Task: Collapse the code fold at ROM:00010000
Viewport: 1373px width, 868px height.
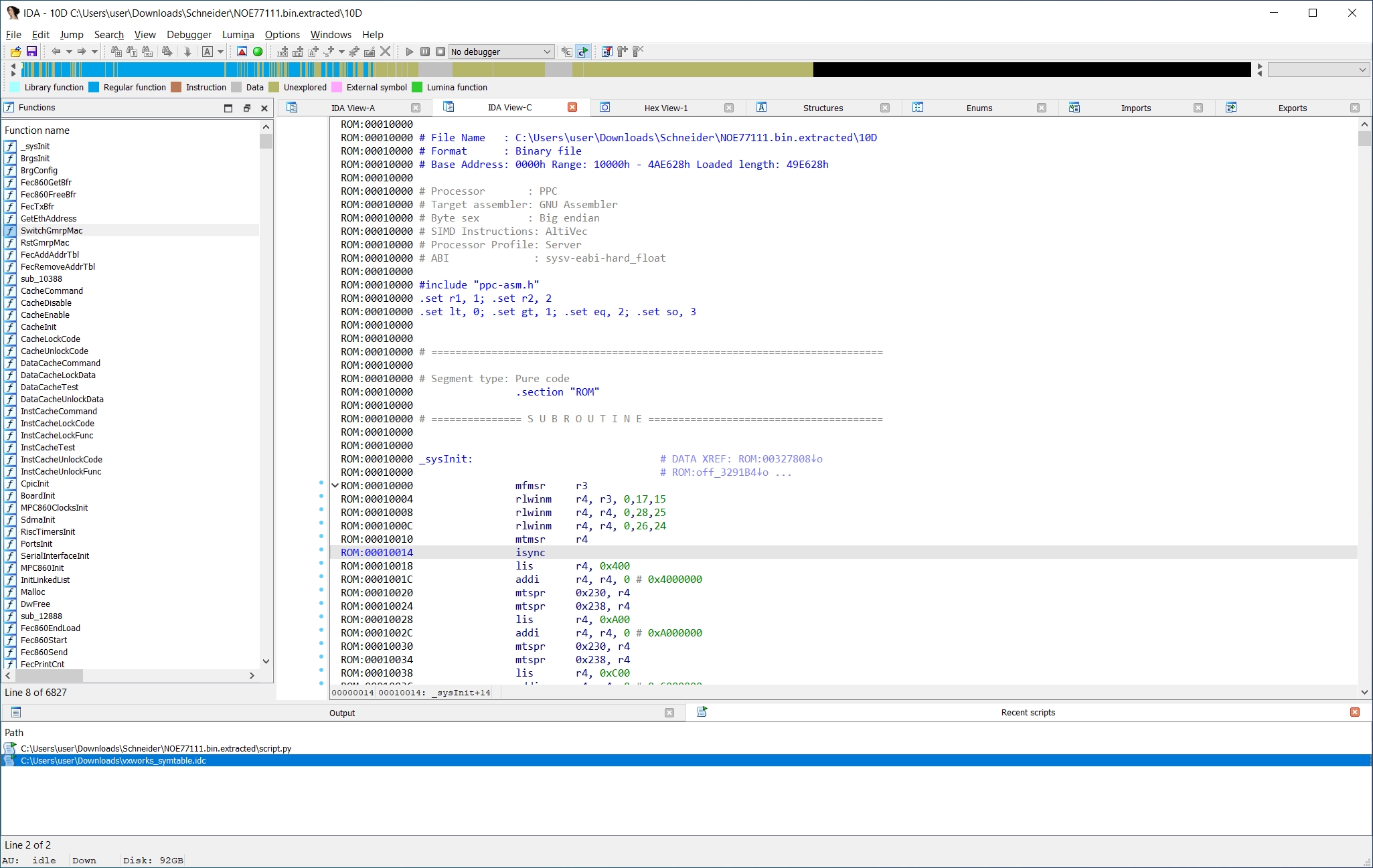Action: point(335,486)
